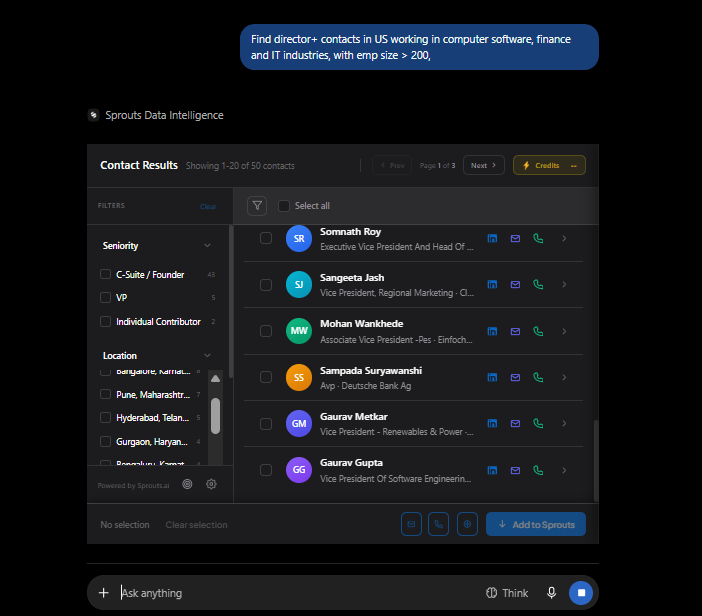
Task: Go to the Next results page
Action: coord(484,165)
